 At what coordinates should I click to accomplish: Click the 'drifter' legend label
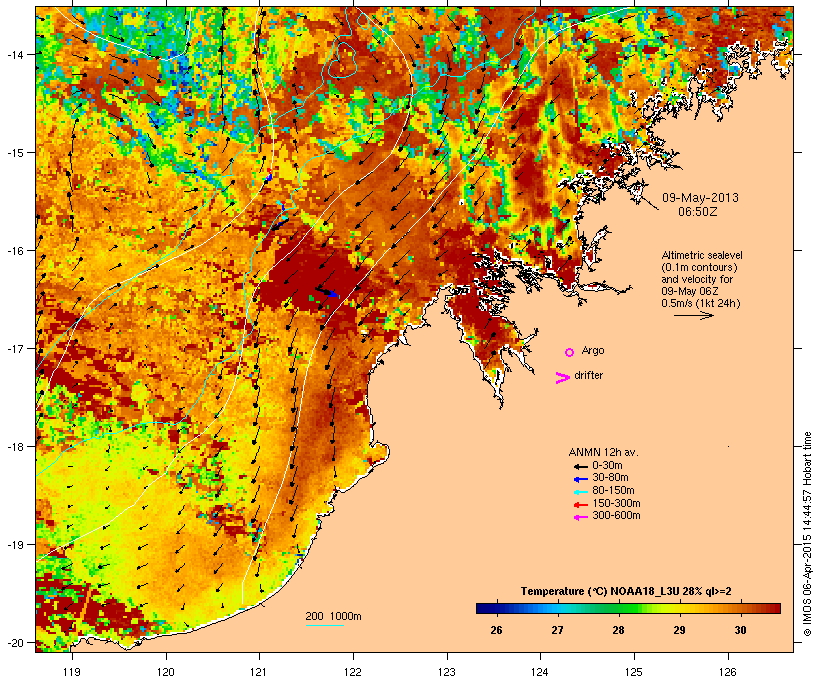[588, 375]
